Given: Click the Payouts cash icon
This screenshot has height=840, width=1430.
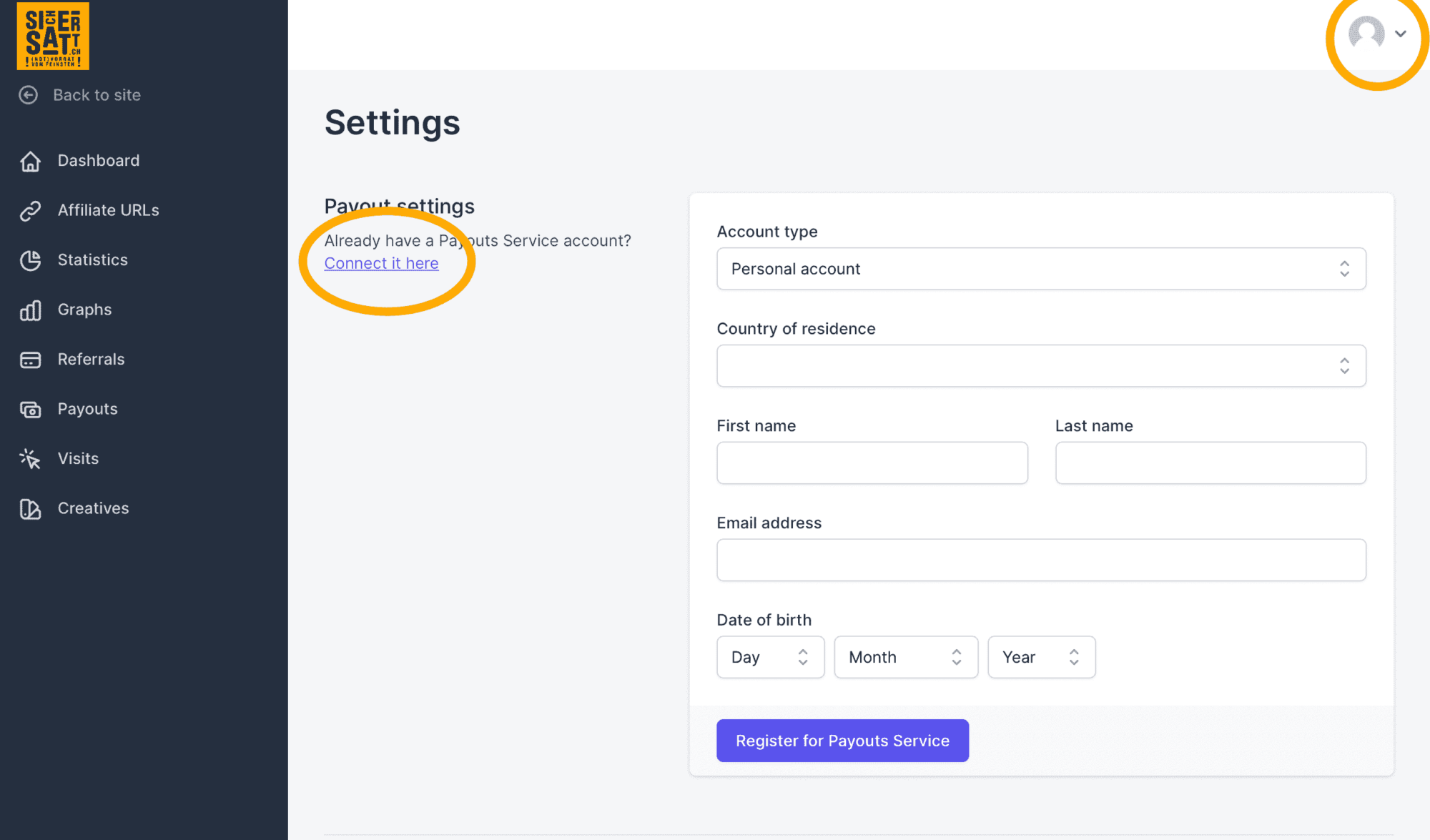Looking at the screenshot, I should [x=30, y=410].
